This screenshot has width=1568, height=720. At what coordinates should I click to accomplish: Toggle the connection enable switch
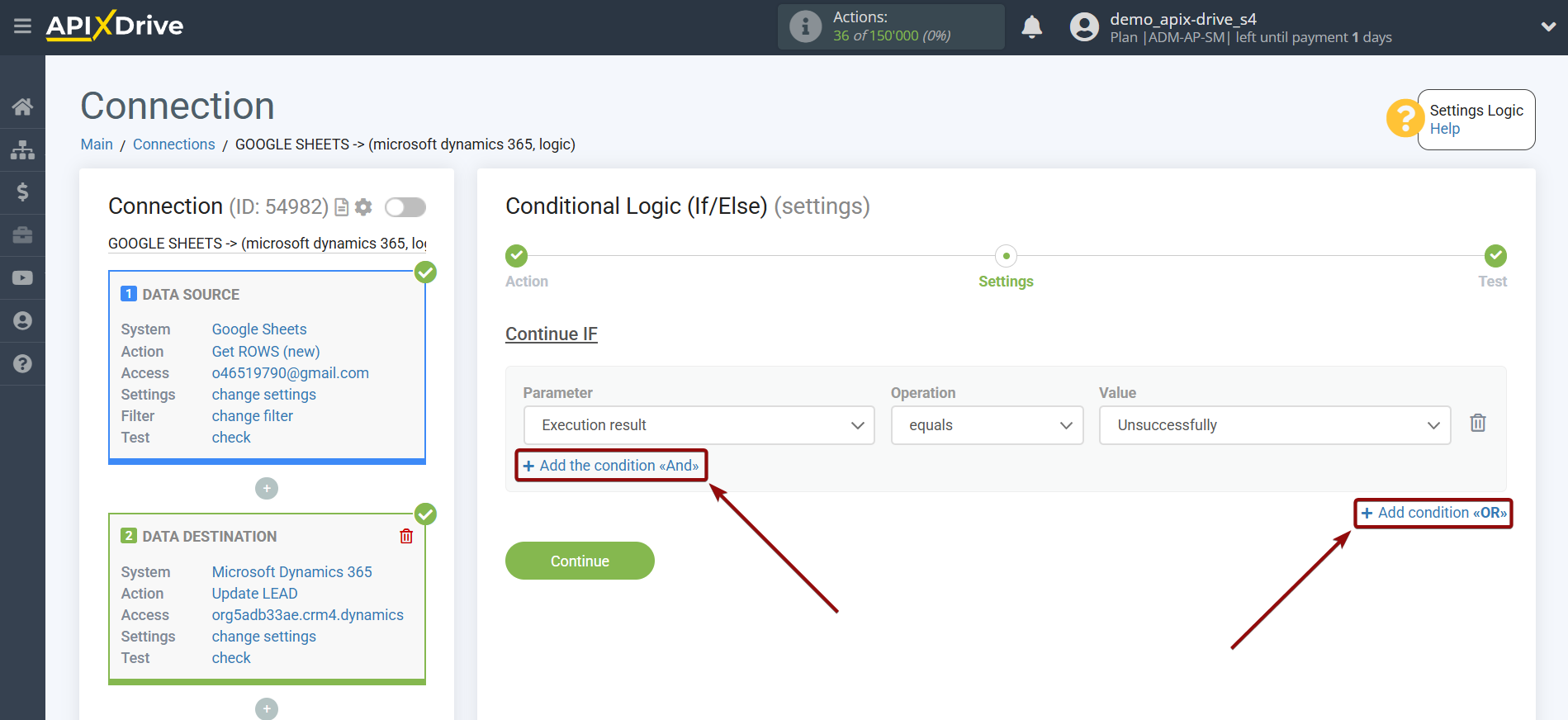tap(405, 207)
